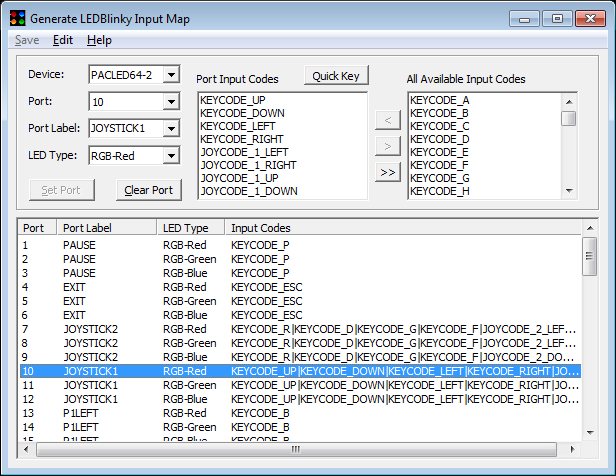Click the add code '<' arrow button
Screen dimensions: 616x476
click(x=388, y=120)
